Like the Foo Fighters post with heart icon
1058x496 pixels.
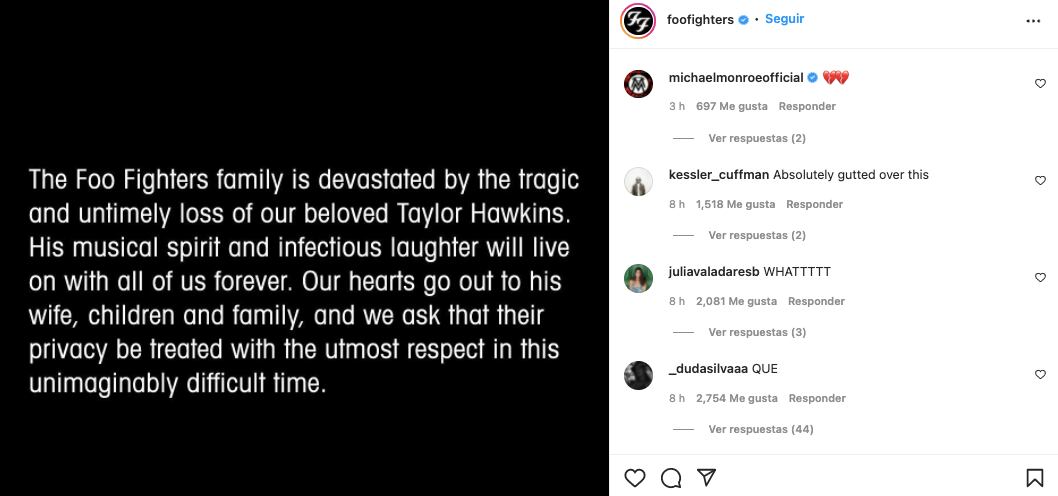[x=635, y=477]
